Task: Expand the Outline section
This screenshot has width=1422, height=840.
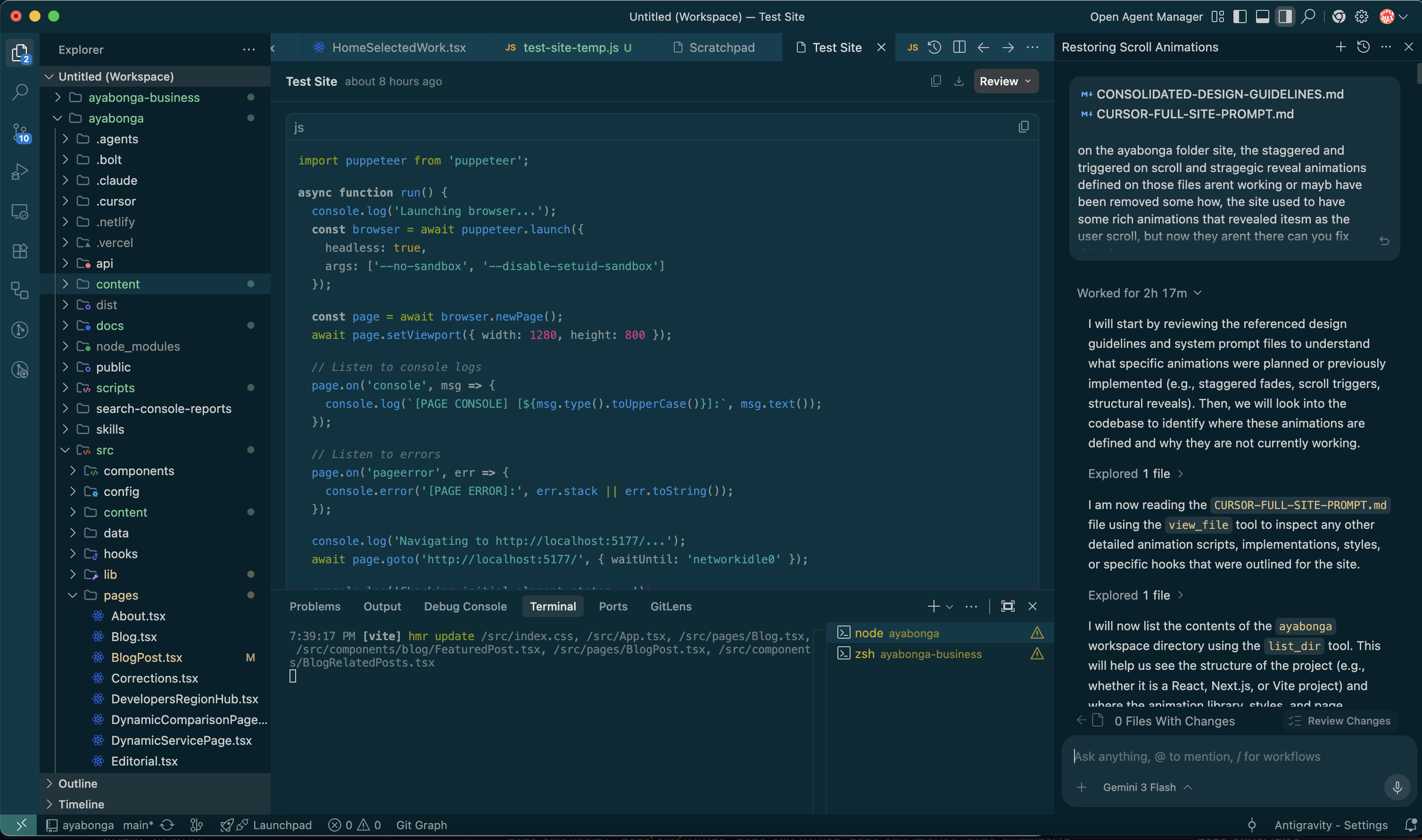Action: coord(155,783)
